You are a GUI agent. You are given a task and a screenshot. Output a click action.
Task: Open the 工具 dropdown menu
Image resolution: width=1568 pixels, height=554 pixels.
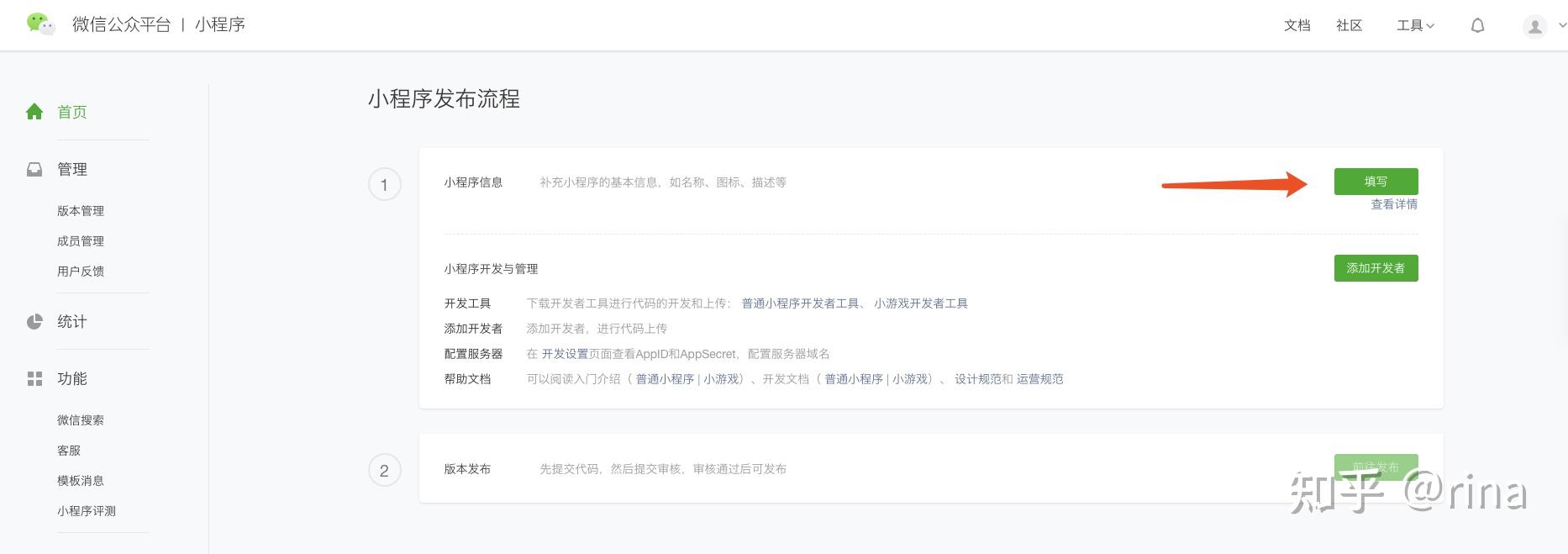point(1415,26)
